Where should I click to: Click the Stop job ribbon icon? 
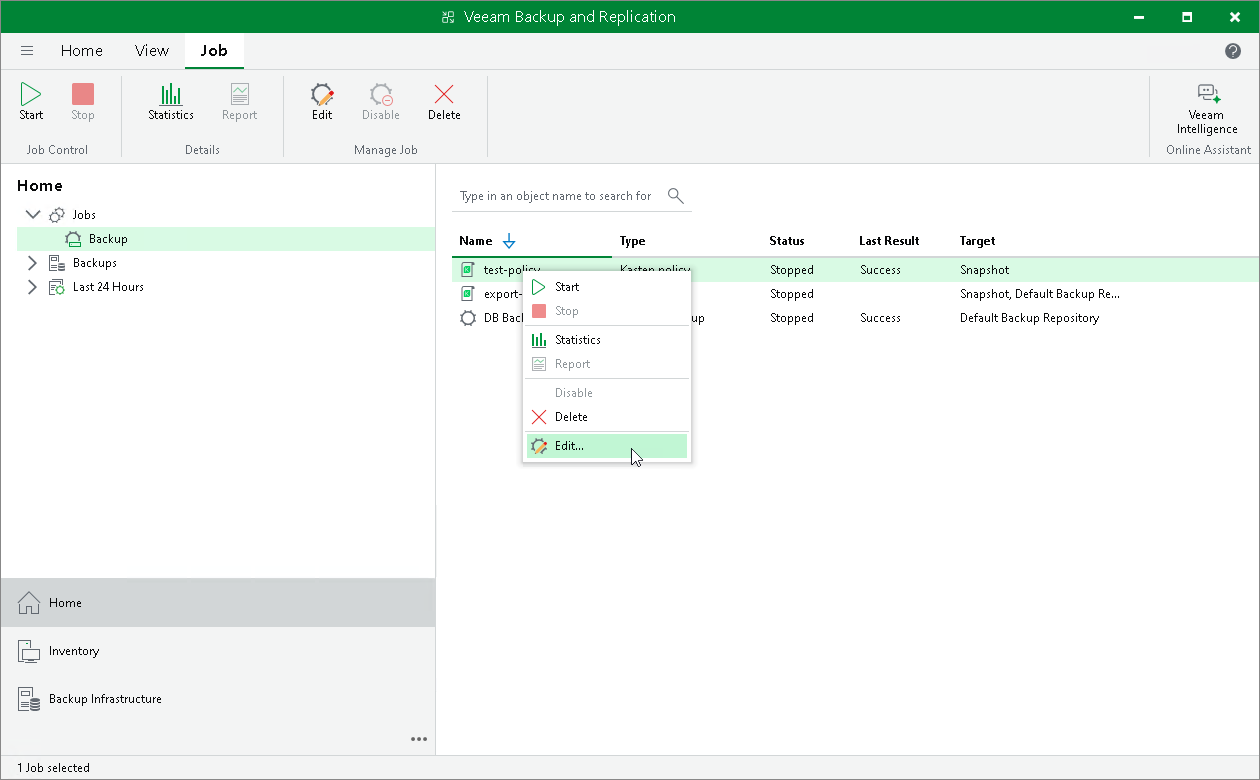83,95
